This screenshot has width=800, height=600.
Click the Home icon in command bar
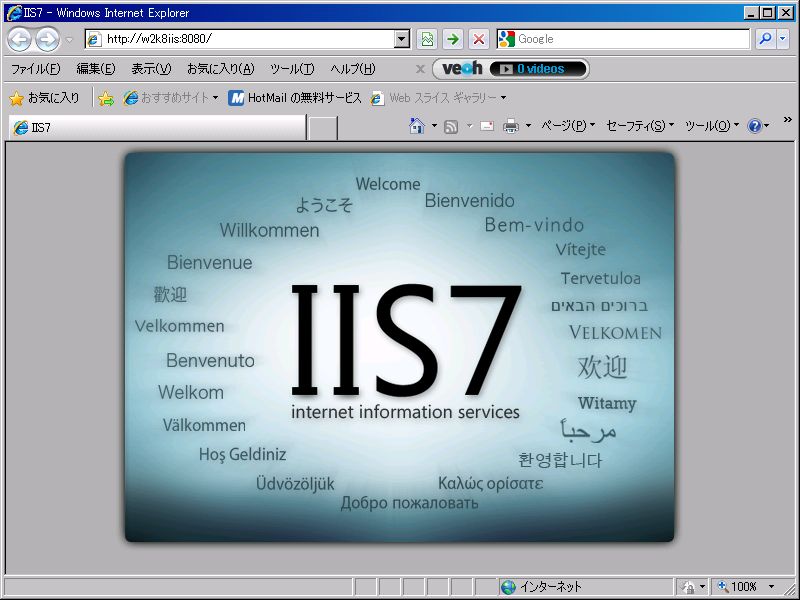(x=417, y=126)
